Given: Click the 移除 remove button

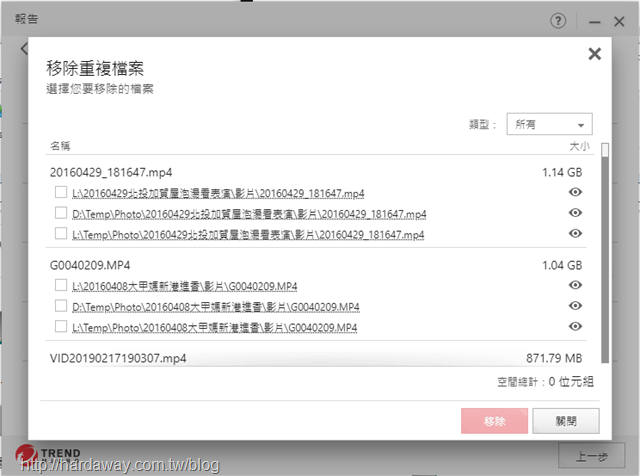Looking at the screenshot, I should click(494, 421).
